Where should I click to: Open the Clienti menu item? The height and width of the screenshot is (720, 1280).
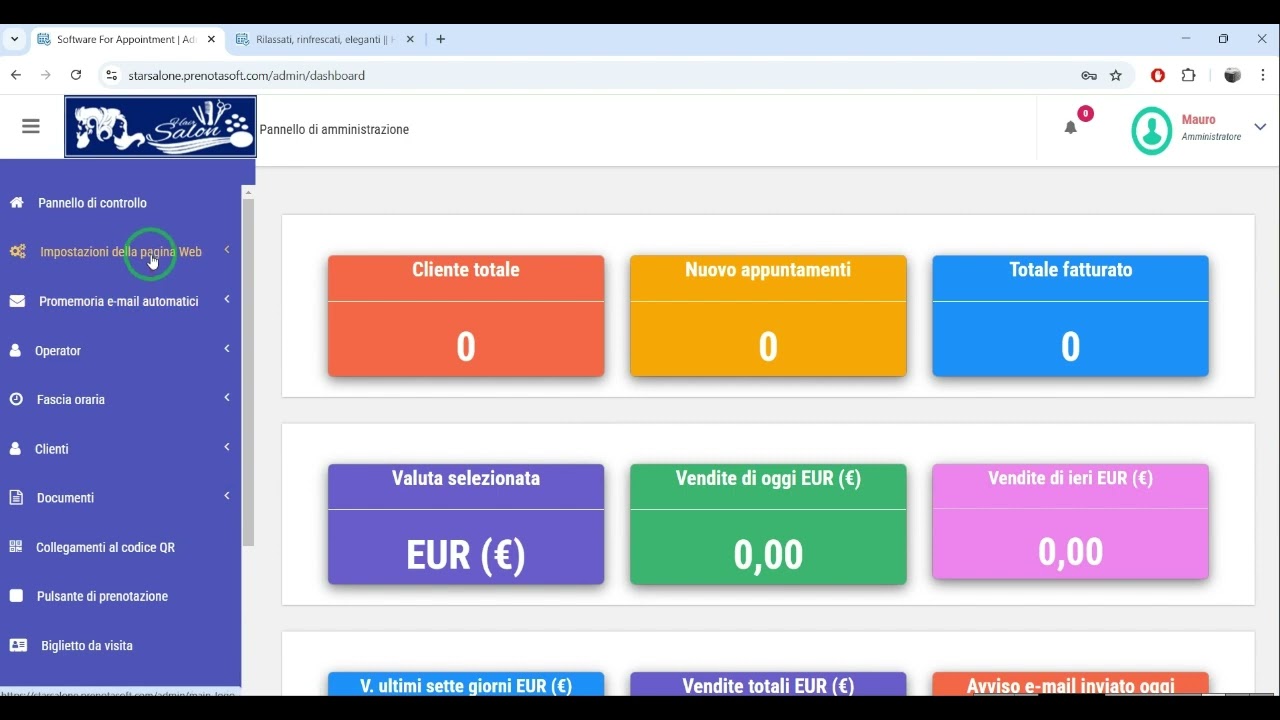52,449
